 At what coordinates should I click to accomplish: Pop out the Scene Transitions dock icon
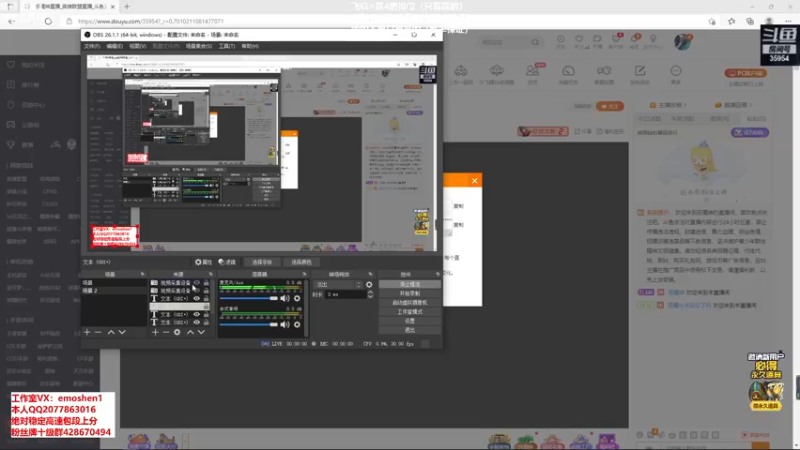(x=370, y=274)
